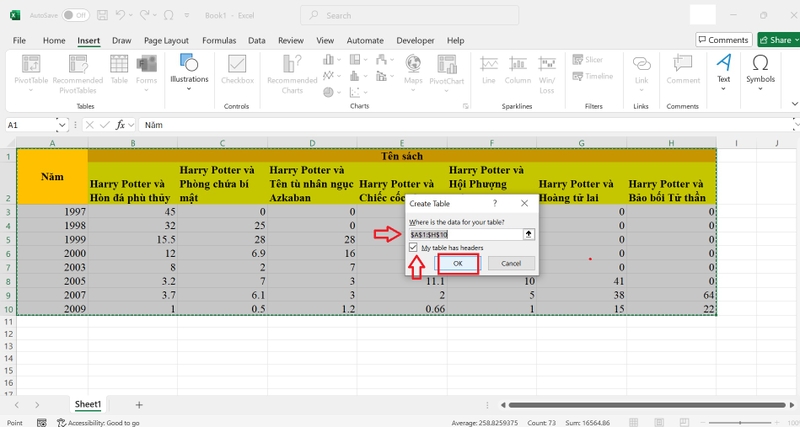Open Recommended PivotTables

point(78,74)
